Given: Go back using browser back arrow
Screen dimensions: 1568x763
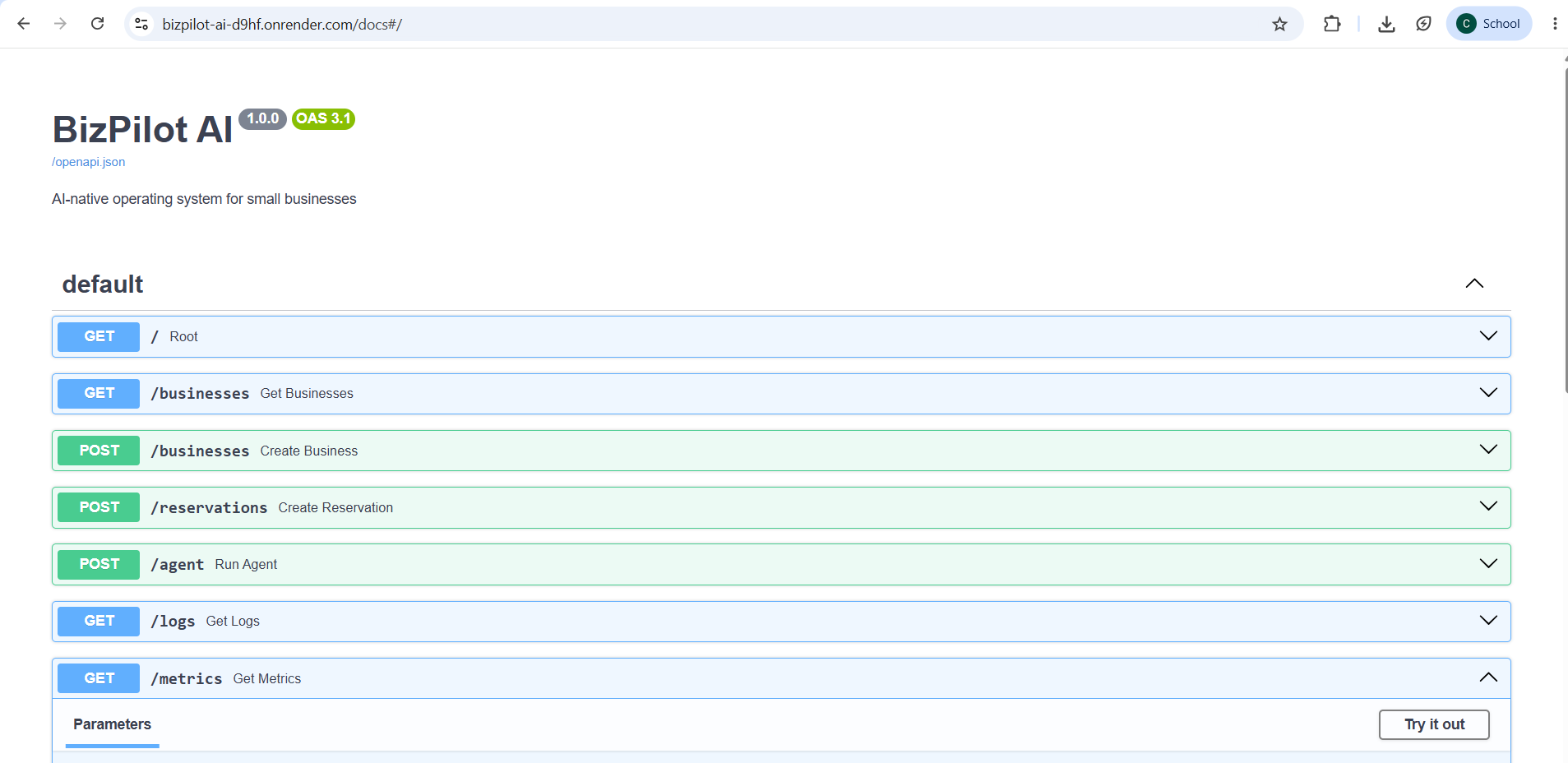Looking at the screenshot, I should coord(24,24).
